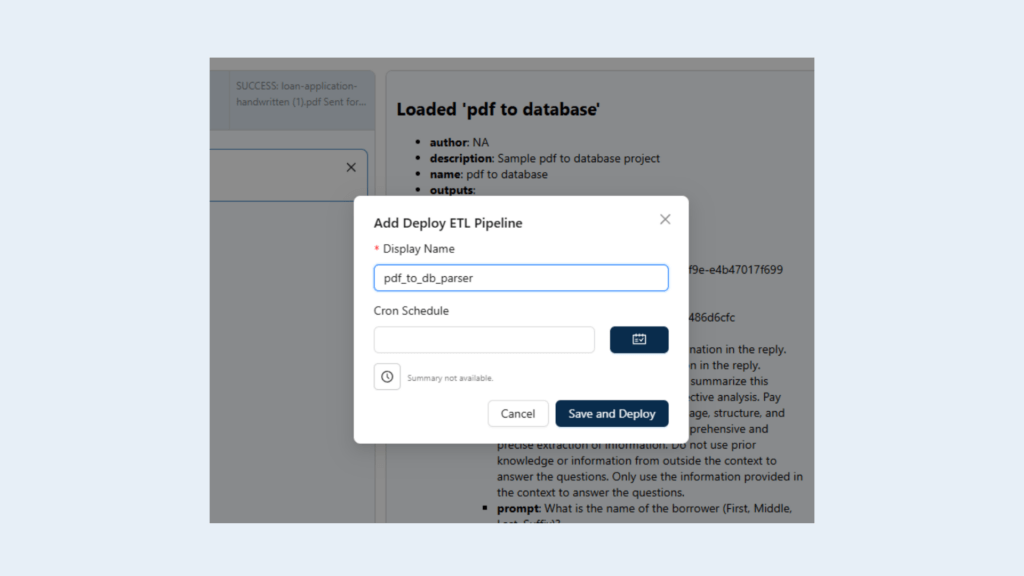Image resolution: width=1024 pixels, height=576 pixels.
Task: Select the "author: NA" list item
Action: 459,143
